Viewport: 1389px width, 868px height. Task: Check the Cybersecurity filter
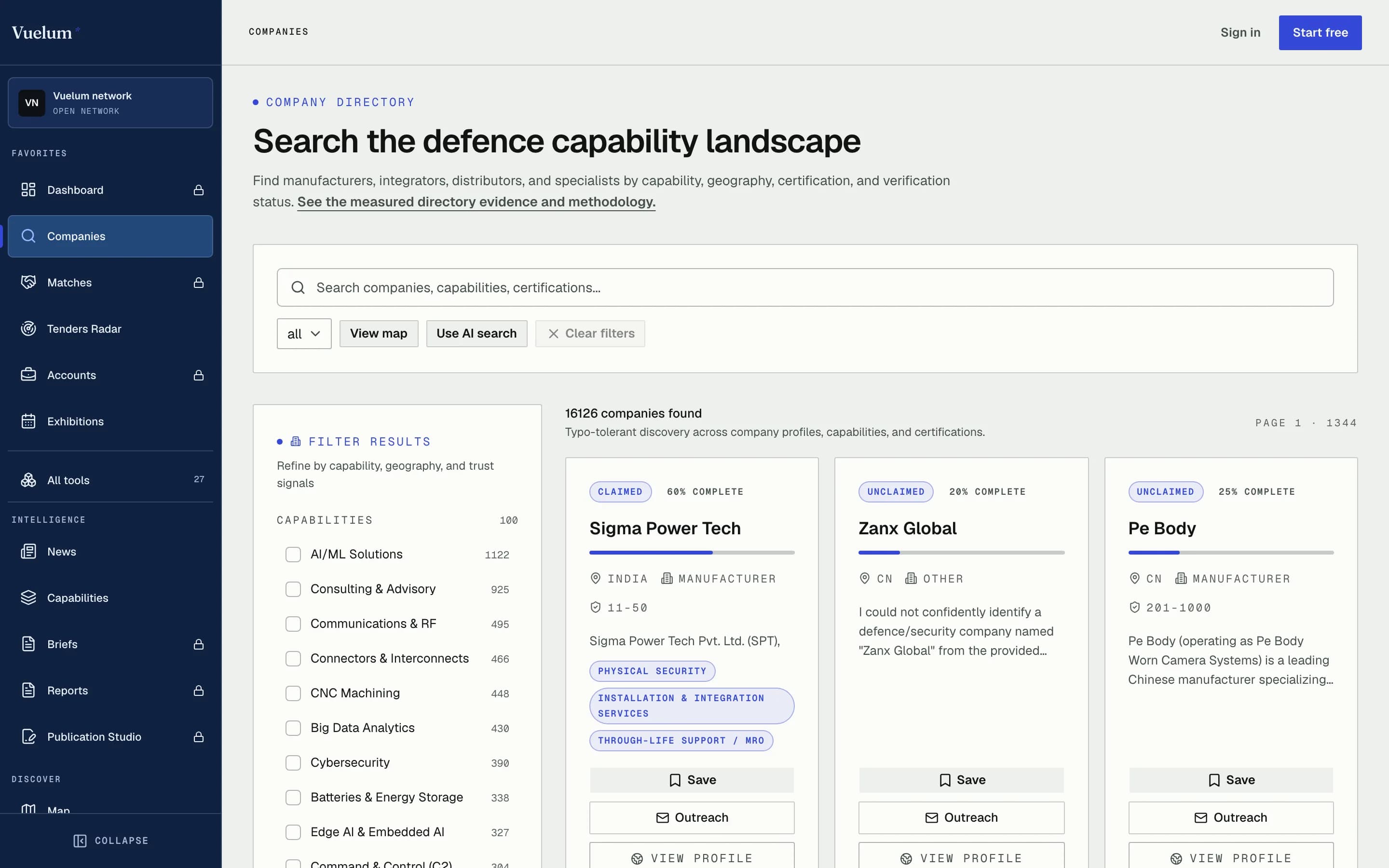[x=293, y=762]
